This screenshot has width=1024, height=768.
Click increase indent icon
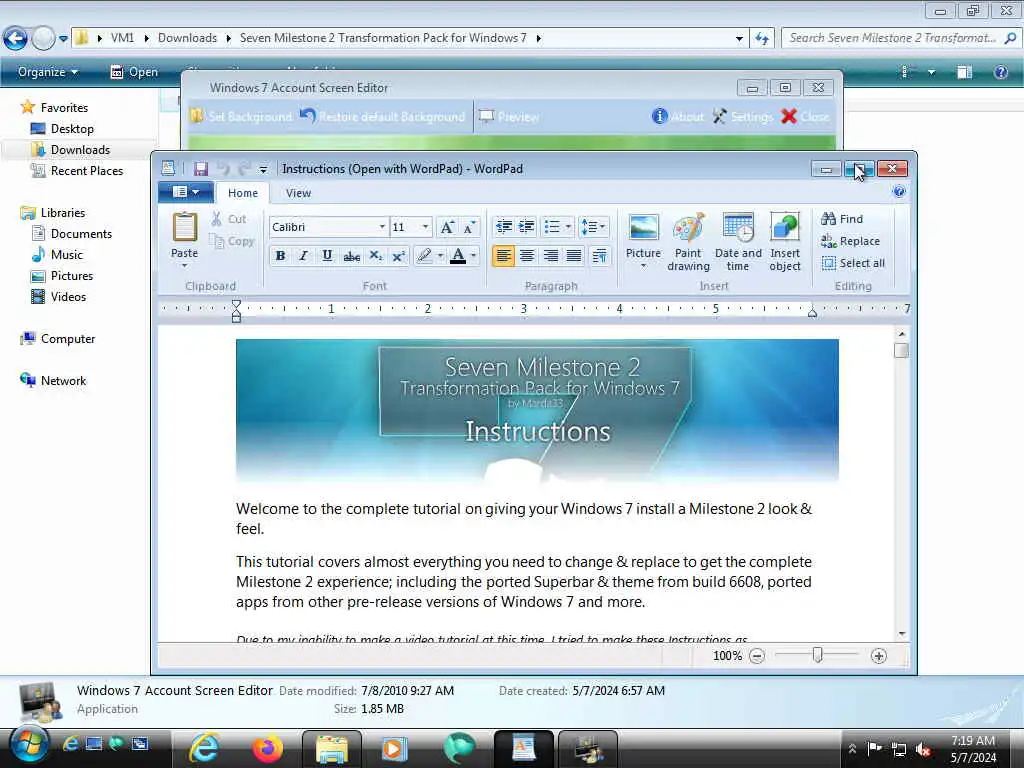point(526,227)
